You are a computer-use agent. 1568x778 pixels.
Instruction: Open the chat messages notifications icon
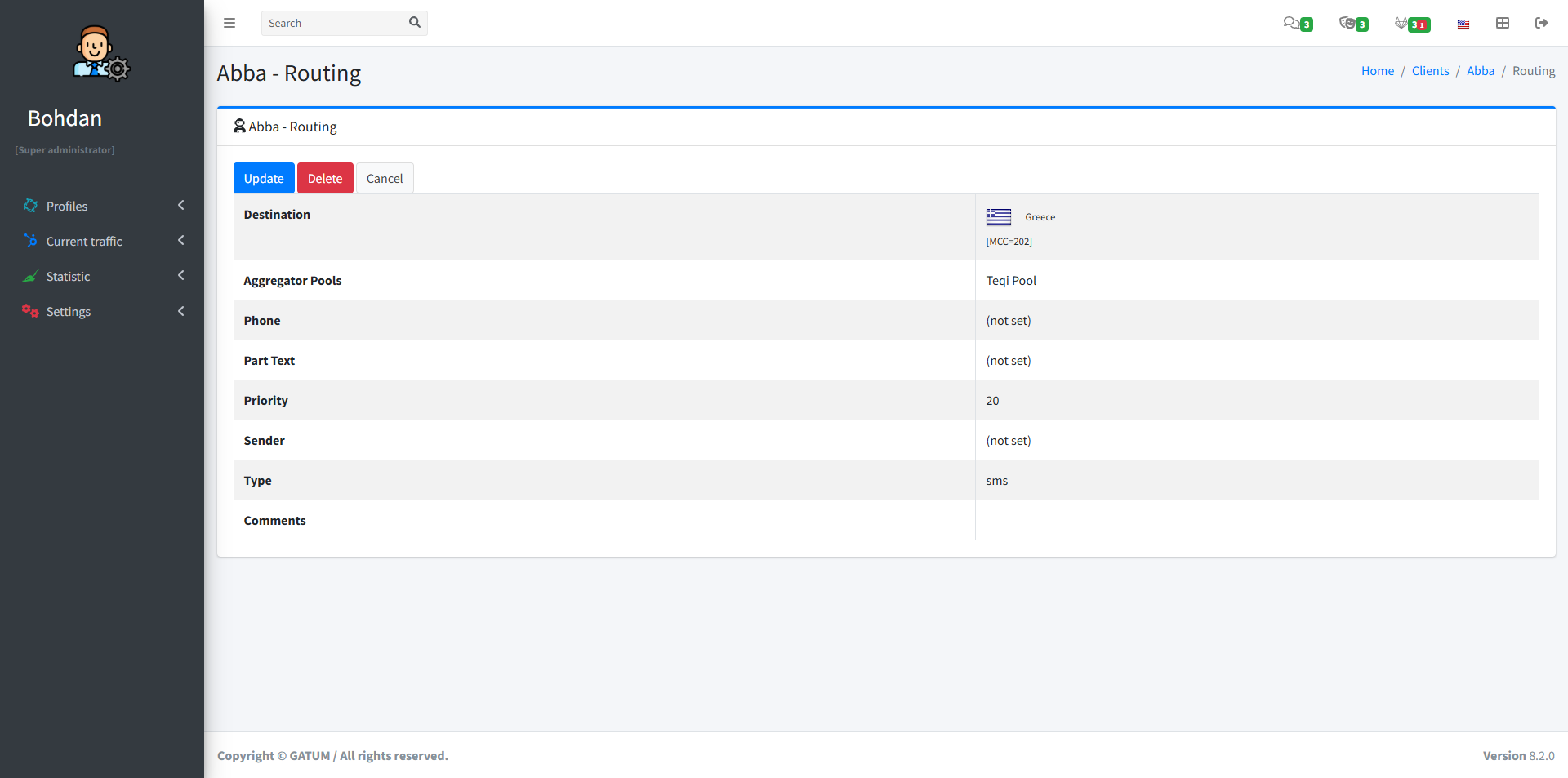tap(1291, 23)
